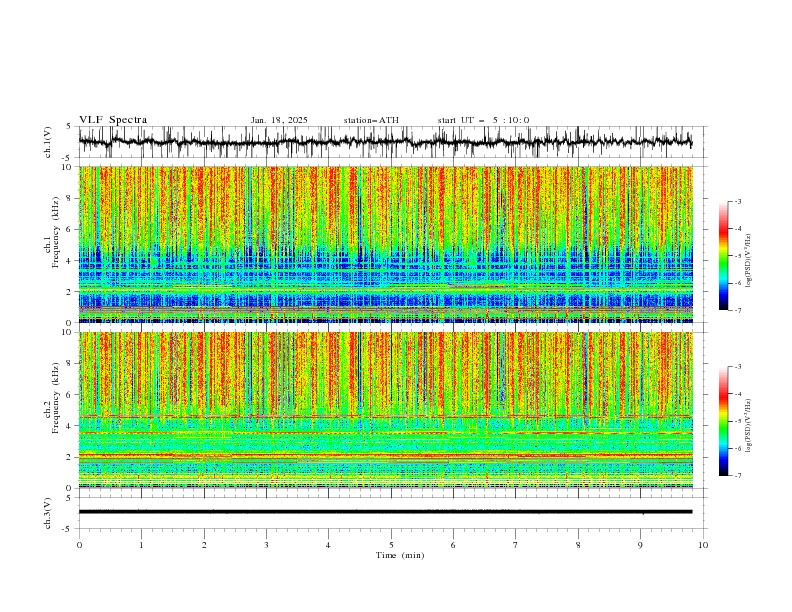This screenshot has height=612, width=792.
Task: Click time axis tick label "7"
Action: (x=516, y=545)
